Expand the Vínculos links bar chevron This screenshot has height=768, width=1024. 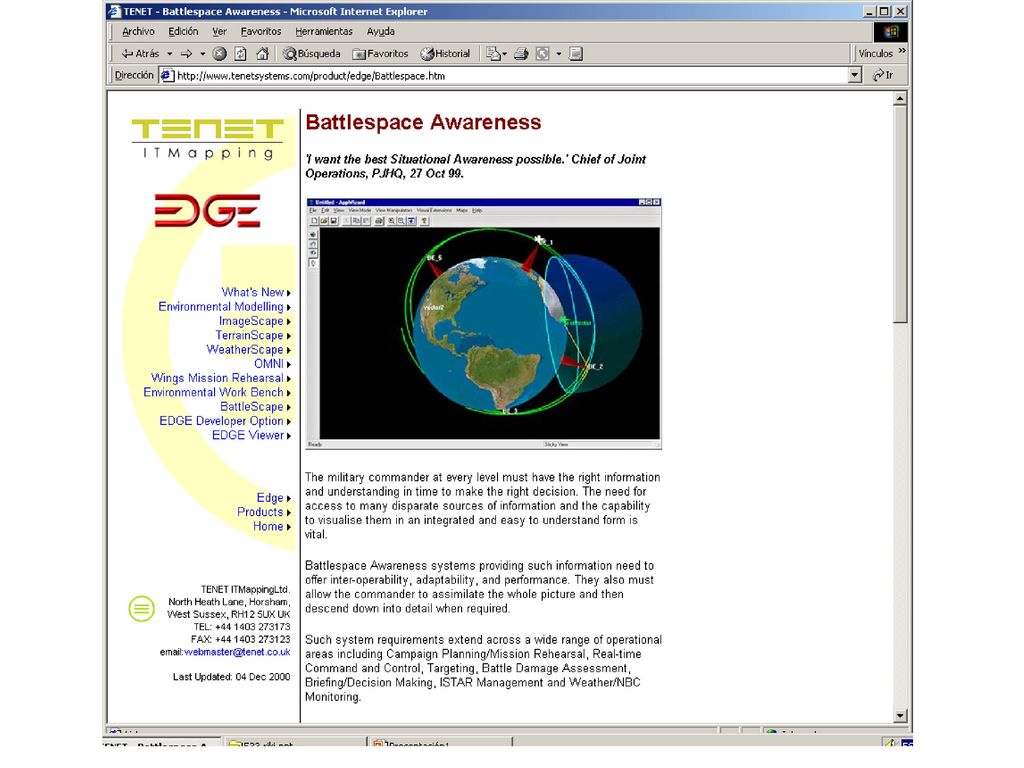902,51
